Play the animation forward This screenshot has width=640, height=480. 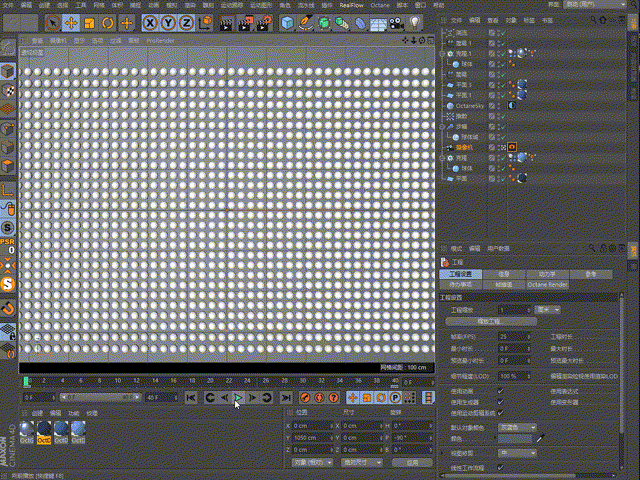pyautogui.click(x=238, y=398)
